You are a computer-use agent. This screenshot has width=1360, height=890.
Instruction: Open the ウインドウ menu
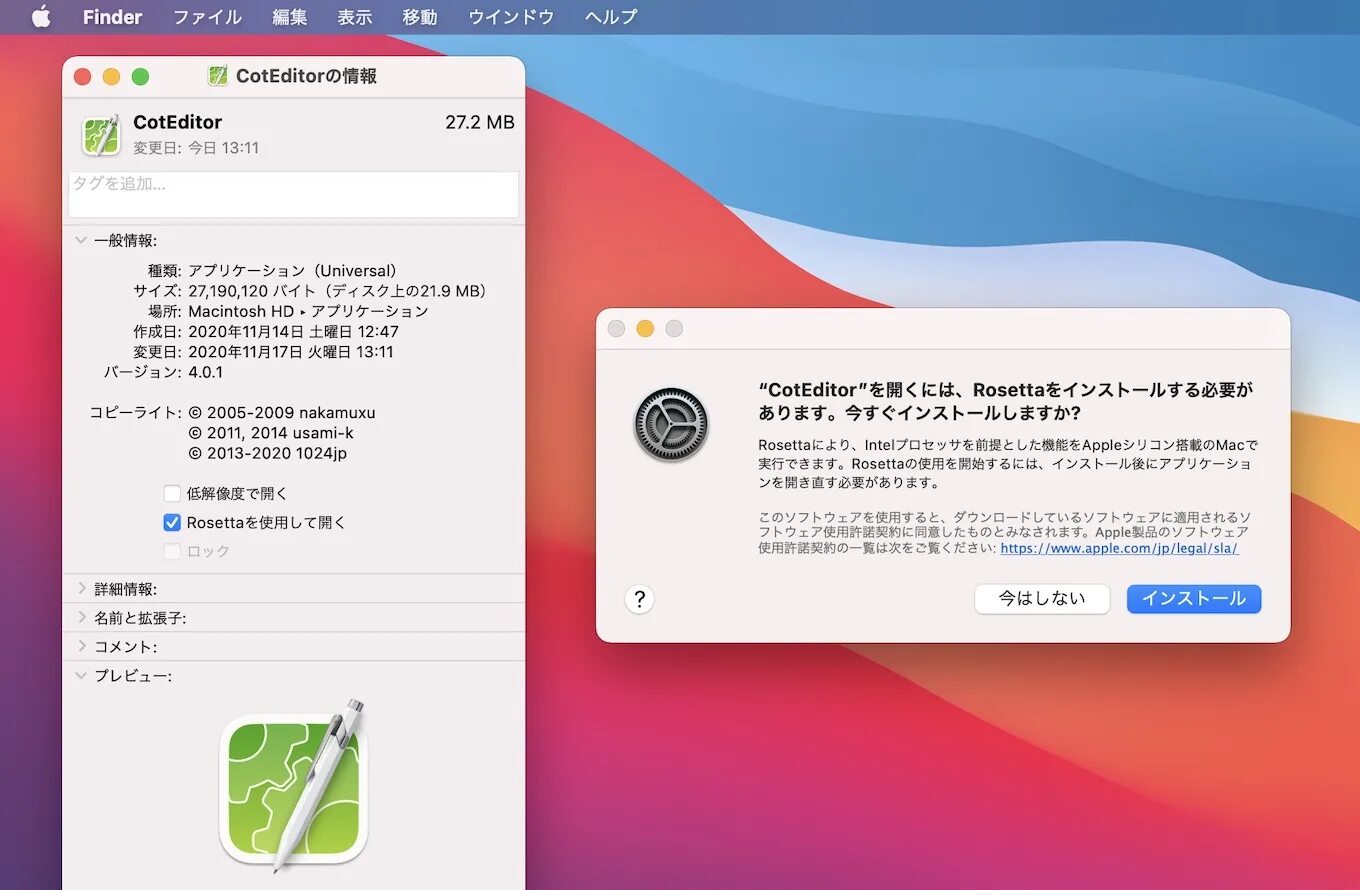tap(511, 17)
